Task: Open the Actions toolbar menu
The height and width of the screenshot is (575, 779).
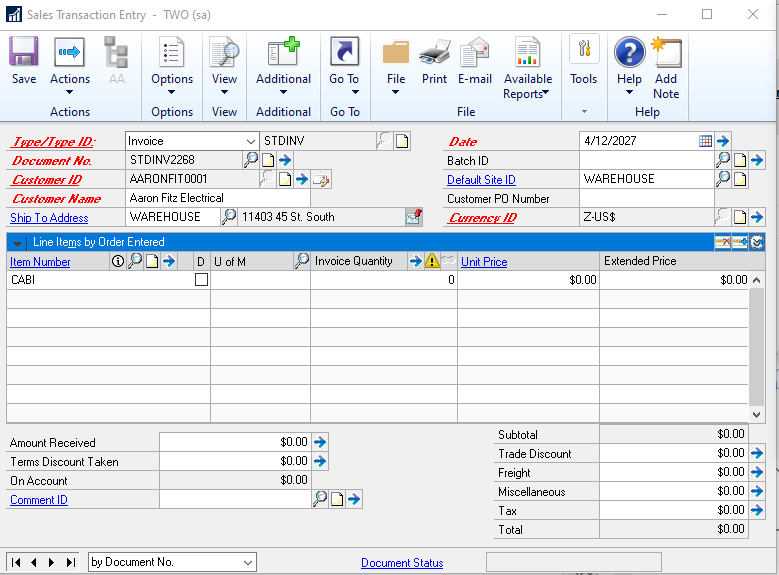Action: click(70, 66)
